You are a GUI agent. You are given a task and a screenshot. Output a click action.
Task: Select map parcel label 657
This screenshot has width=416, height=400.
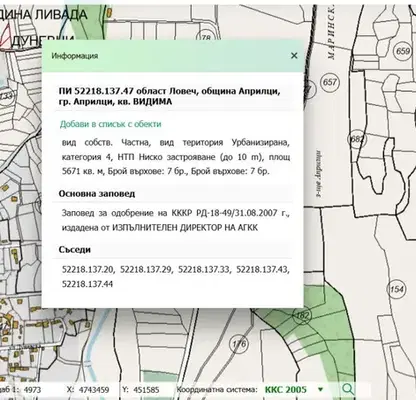(x=330, y=82)
